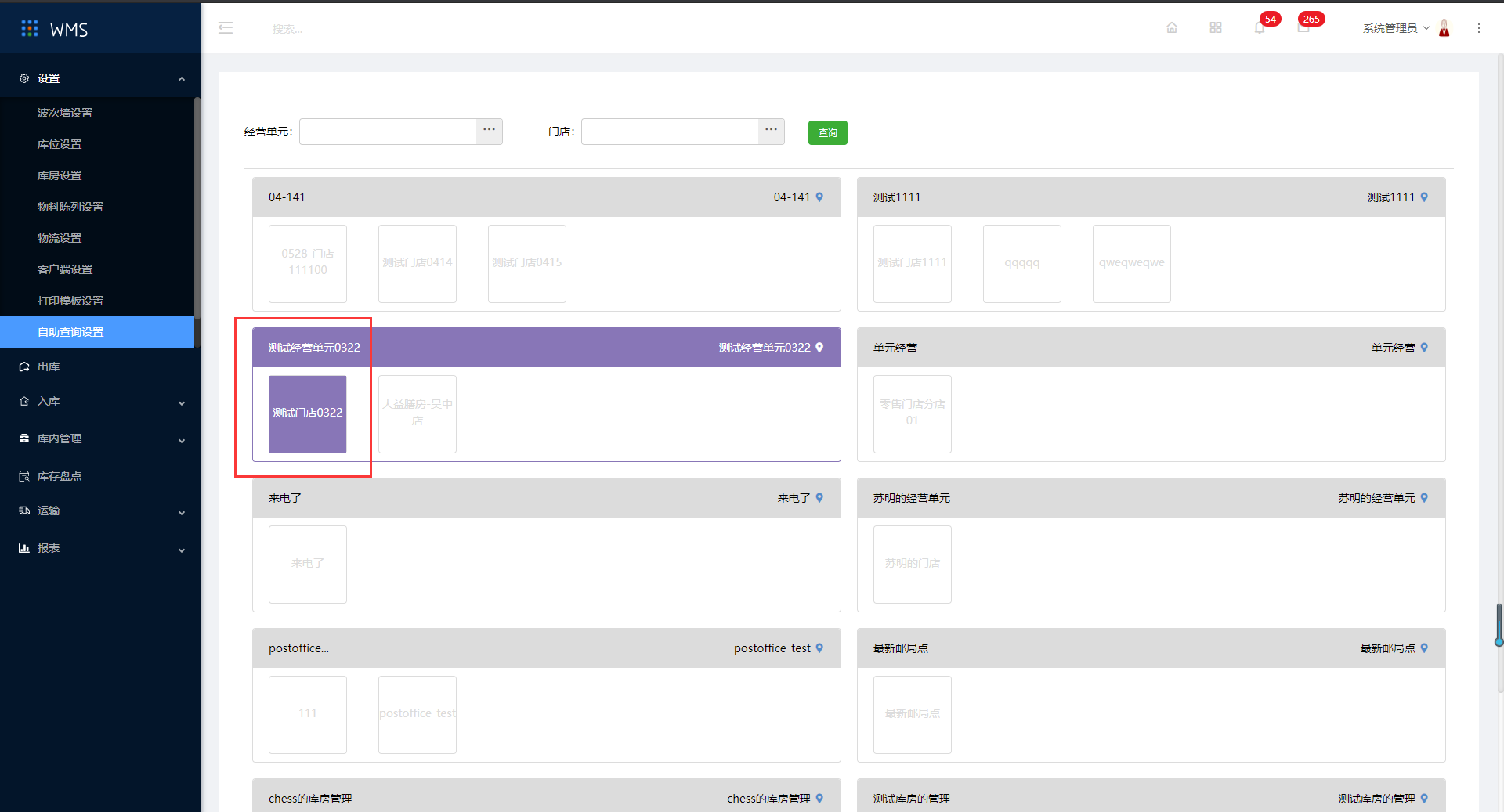
Task: Click the green 查询 button
Action: point(828,132)
